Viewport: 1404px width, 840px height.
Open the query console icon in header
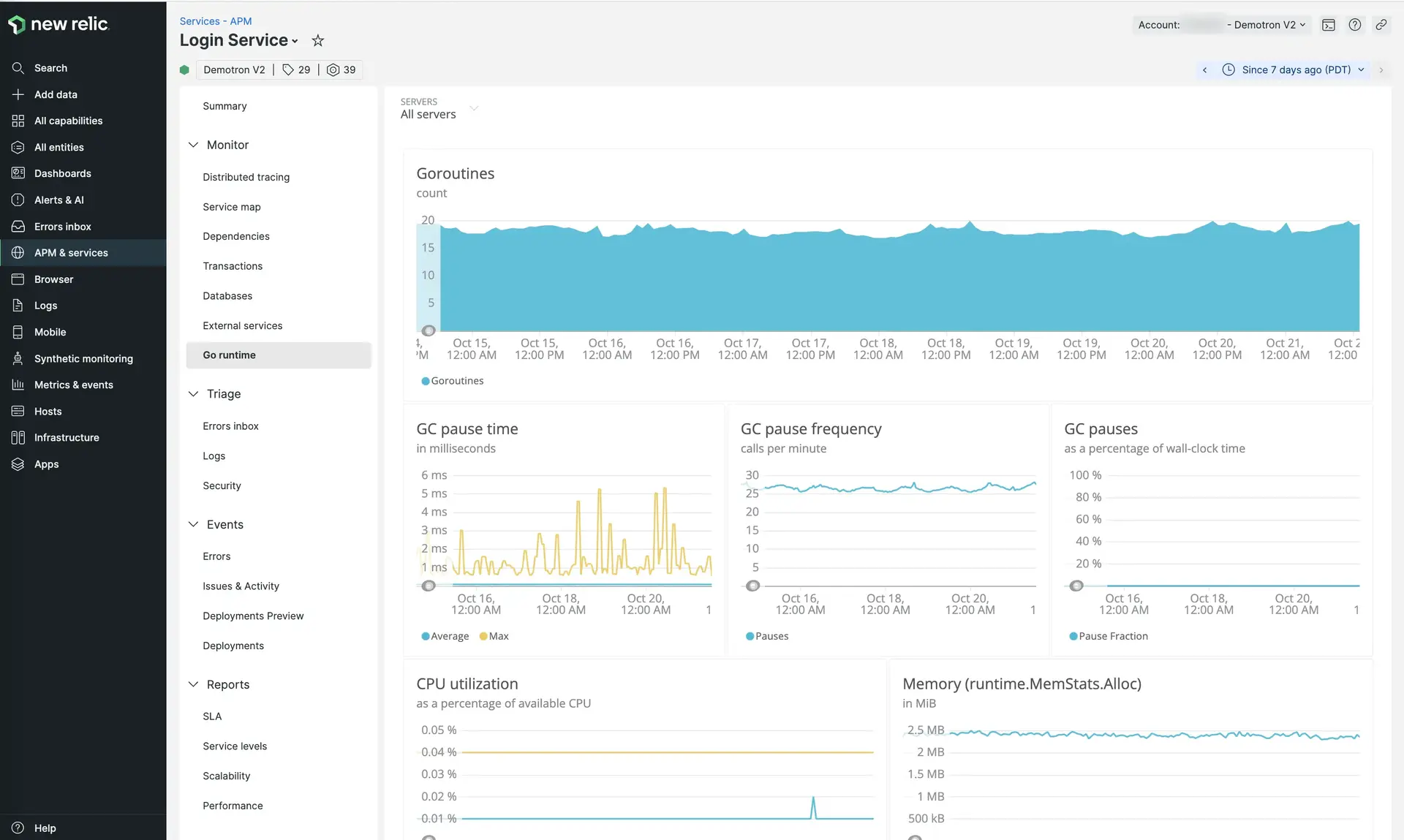pos(1329,25)
